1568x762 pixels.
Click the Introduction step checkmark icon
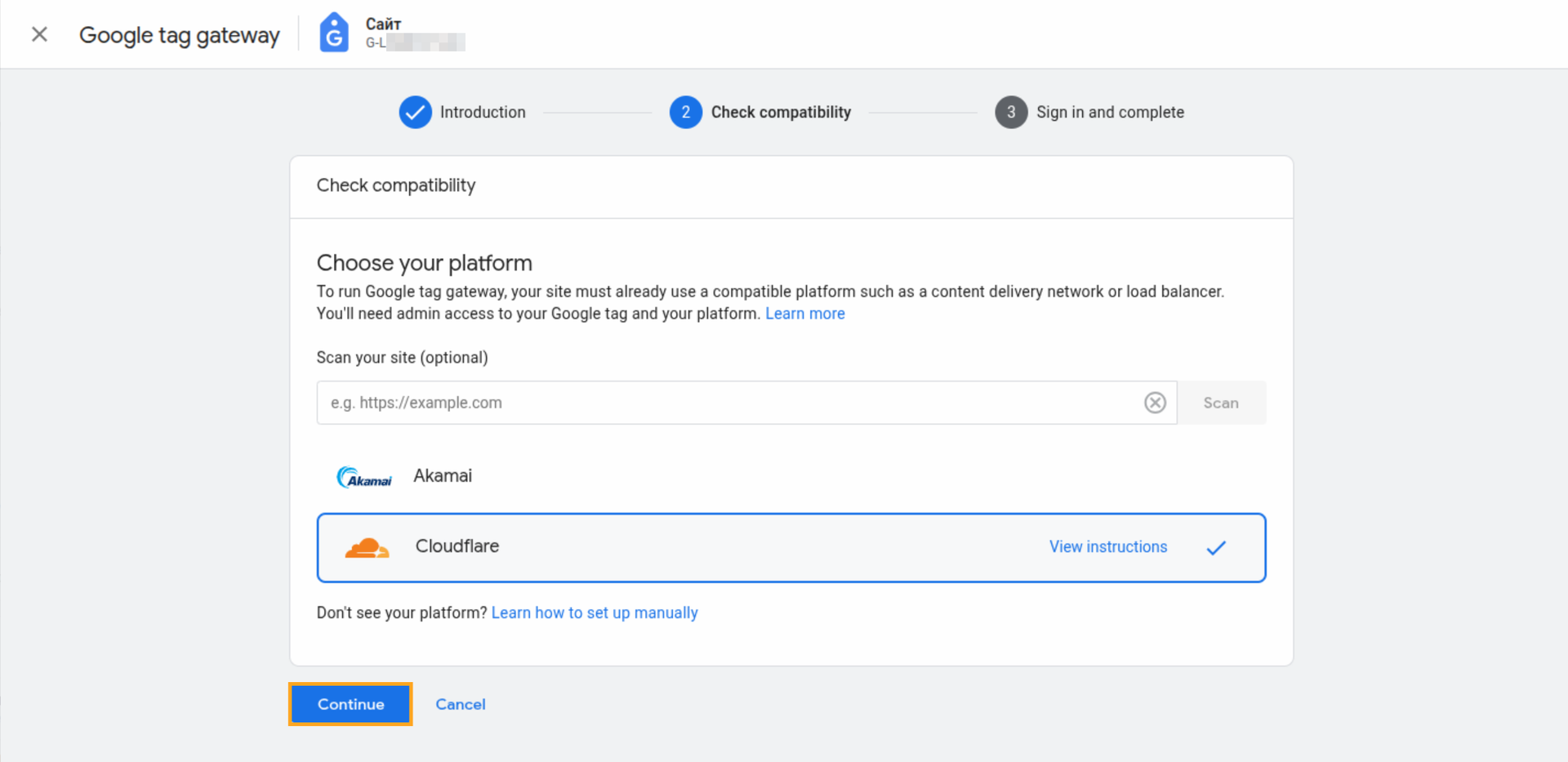[415, 113]
